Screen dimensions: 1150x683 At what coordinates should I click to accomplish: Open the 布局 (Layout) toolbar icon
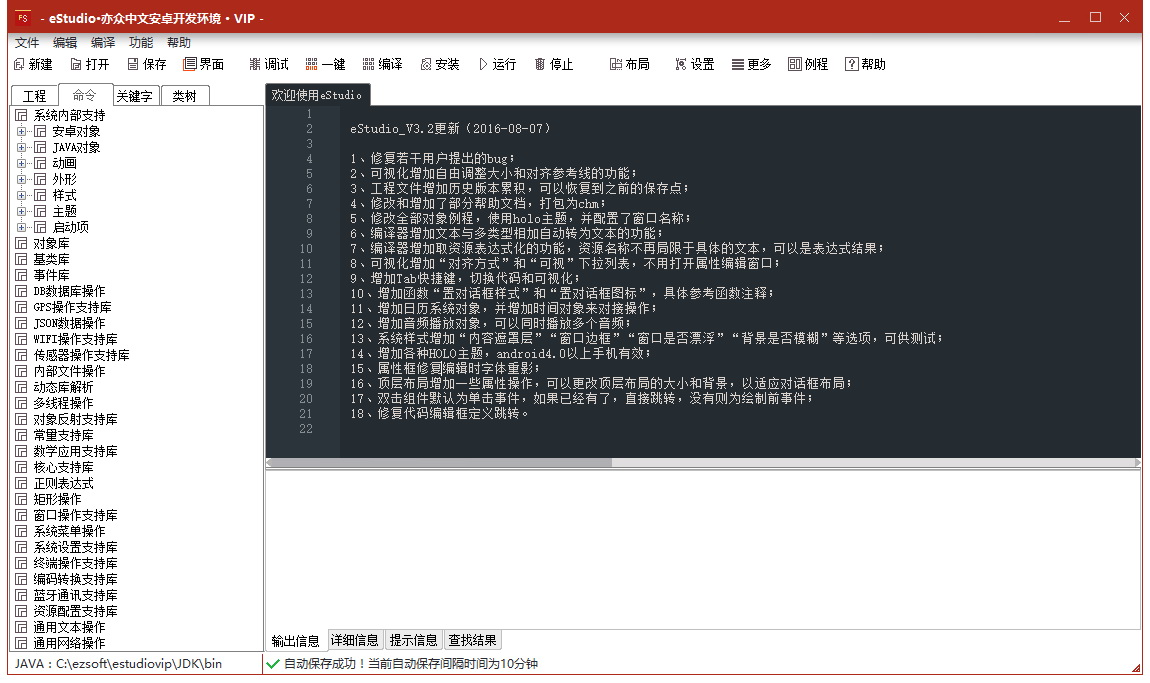click(616, 65)
